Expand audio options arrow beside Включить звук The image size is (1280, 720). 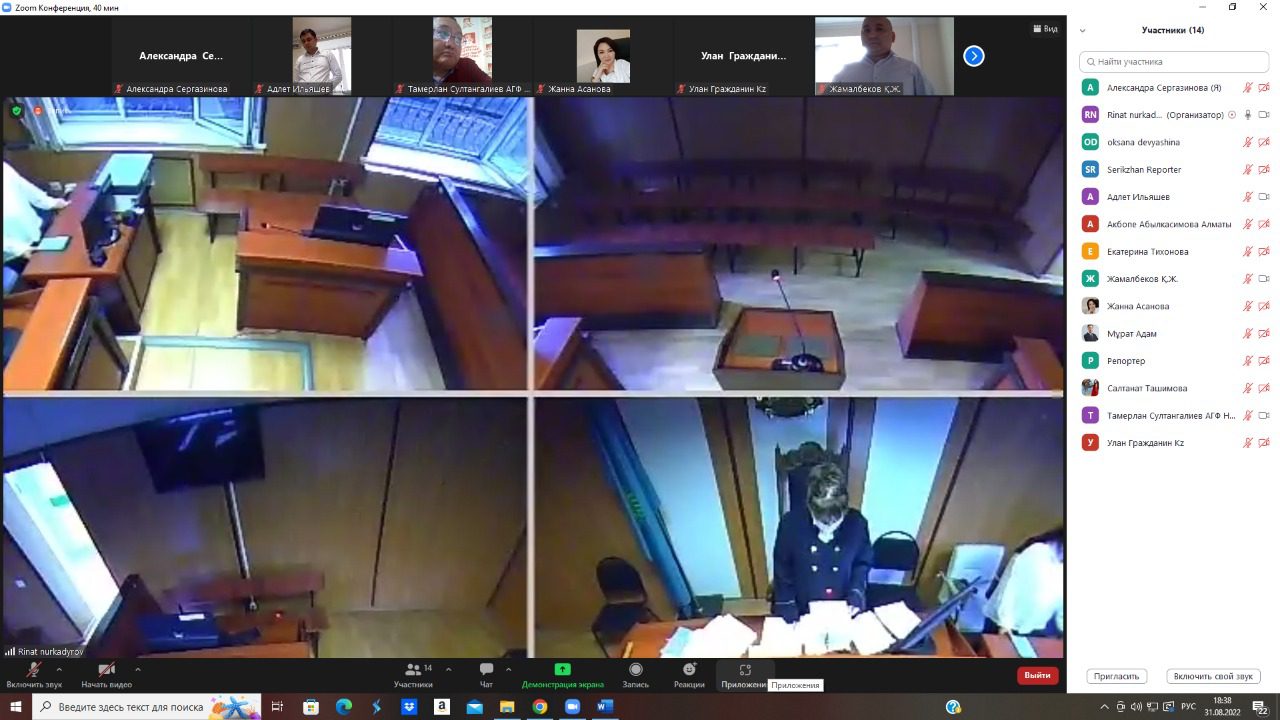click(59, 669)
